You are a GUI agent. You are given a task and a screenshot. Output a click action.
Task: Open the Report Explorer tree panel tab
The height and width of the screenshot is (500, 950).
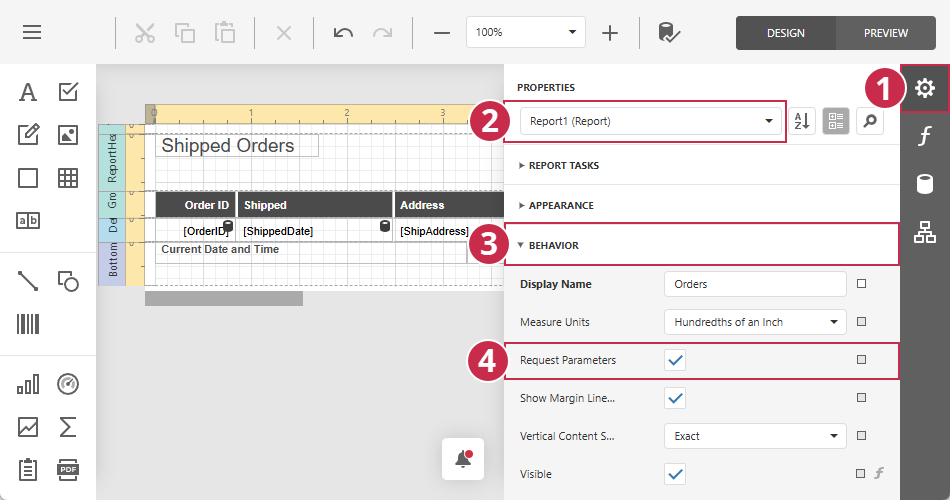coord(925,232)
